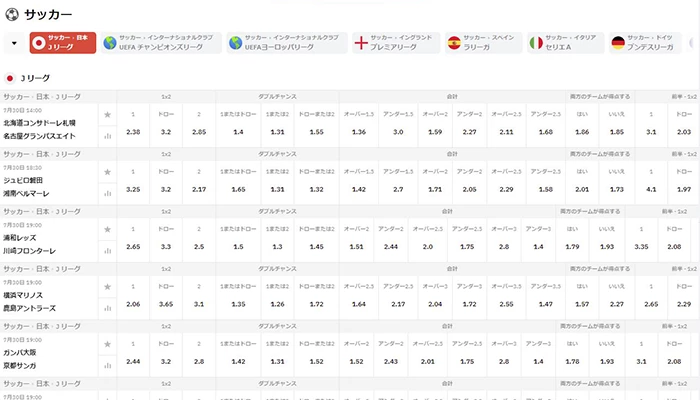Click the Italy flag Serie A icon
The width and height of the screenshot is (700, 400).
[x=536, y=43]
